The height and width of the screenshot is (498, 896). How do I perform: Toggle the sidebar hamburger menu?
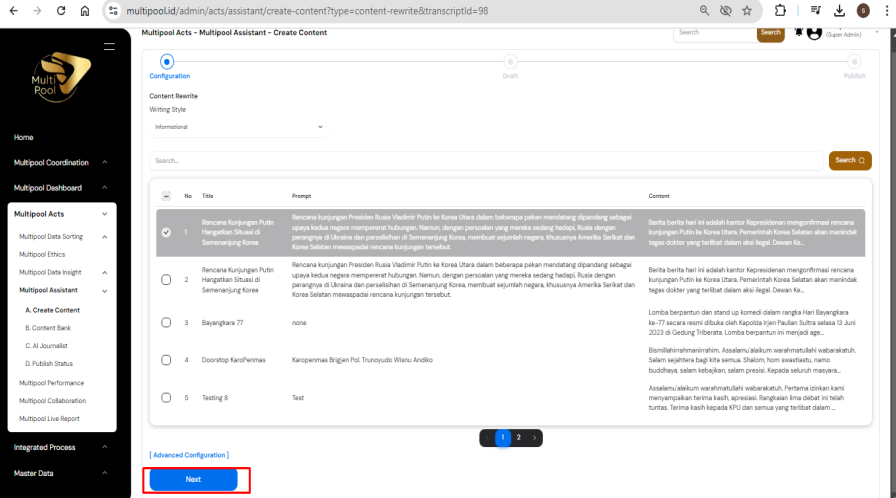(x=109, y=46)
